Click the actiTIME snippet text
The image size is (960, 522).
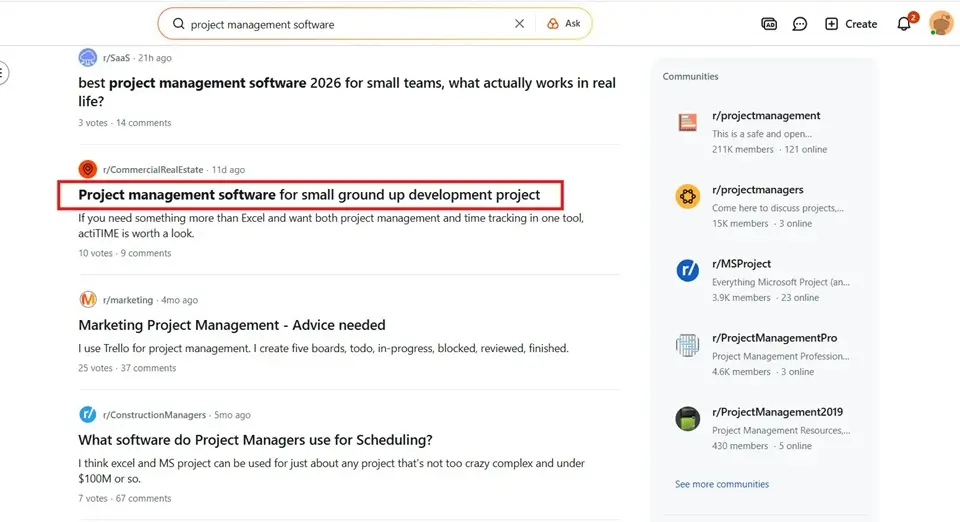(331, 225)
